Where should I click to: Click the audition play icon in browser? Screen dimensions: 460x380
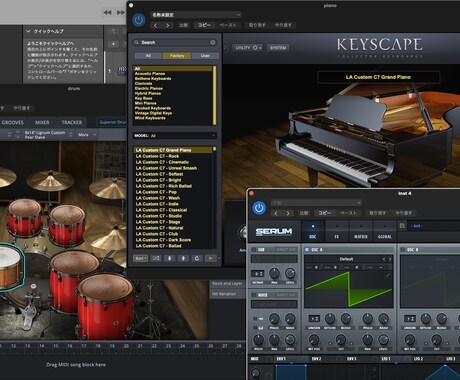tap(210, 258)
